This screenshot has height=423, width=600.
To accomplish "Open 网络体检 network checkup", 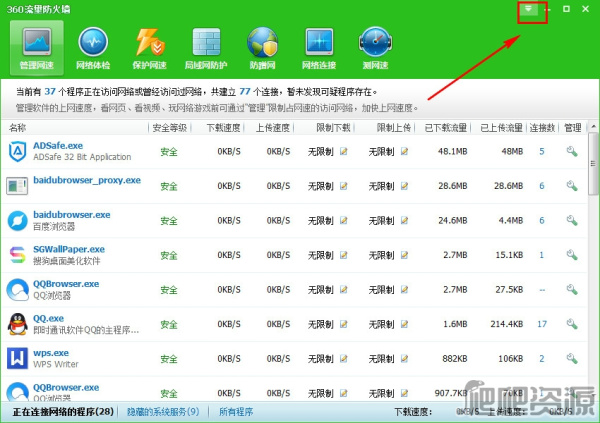I will point(93,47).
